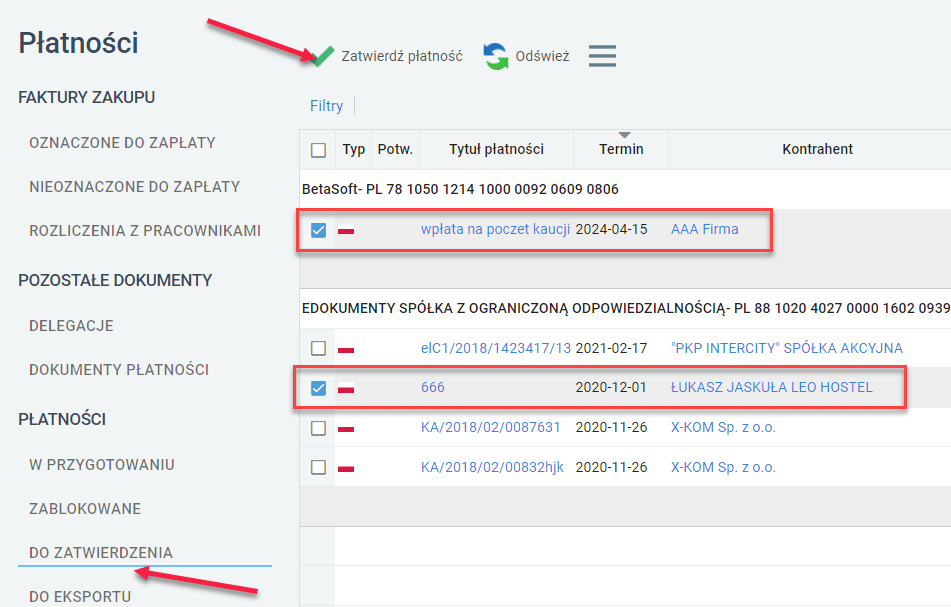Click Zatwierdź płatność button label

pos(402,56)
